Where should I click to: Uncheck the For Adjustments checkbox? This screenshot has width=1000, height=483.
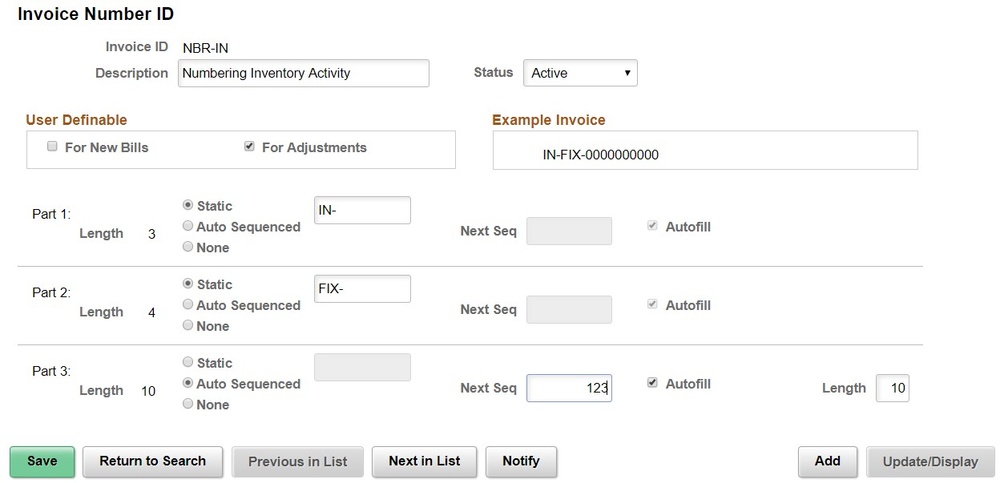tap(249, 147)
